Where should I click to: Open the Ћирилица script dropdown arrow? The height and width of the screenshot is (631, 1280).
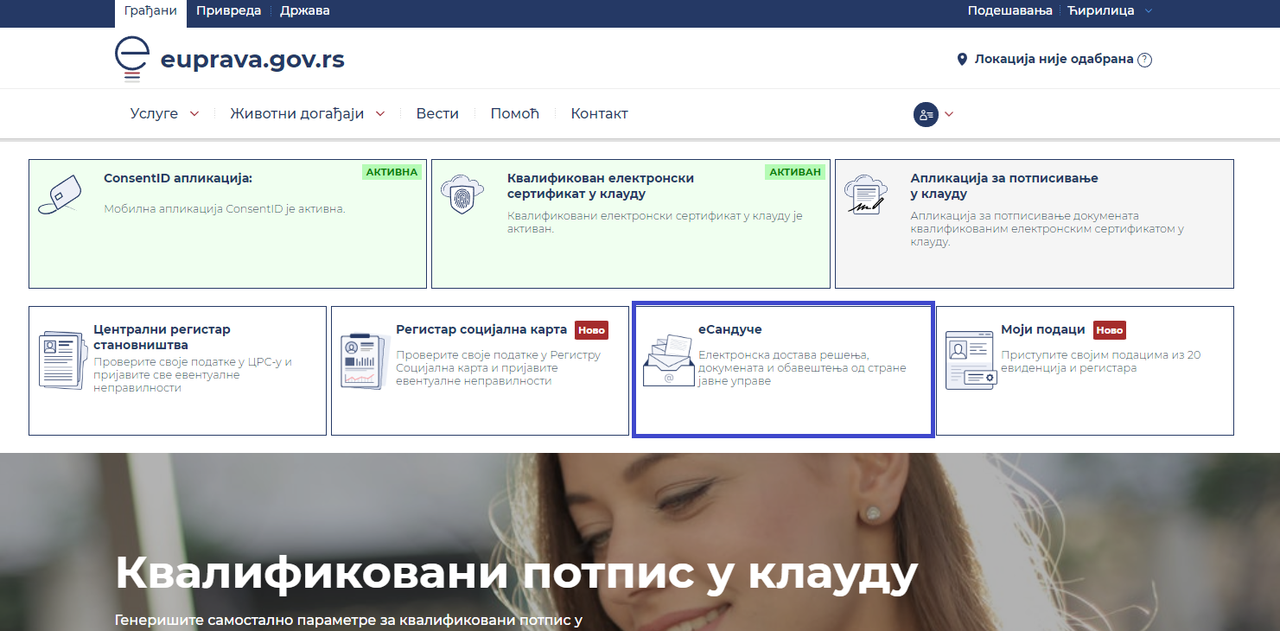[x=1148, y=11]
